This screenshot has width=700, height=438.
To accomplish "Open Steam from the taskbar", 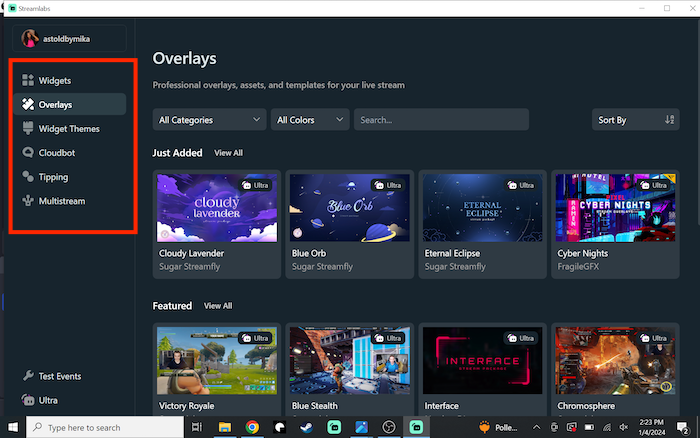I will click(307, 427).
